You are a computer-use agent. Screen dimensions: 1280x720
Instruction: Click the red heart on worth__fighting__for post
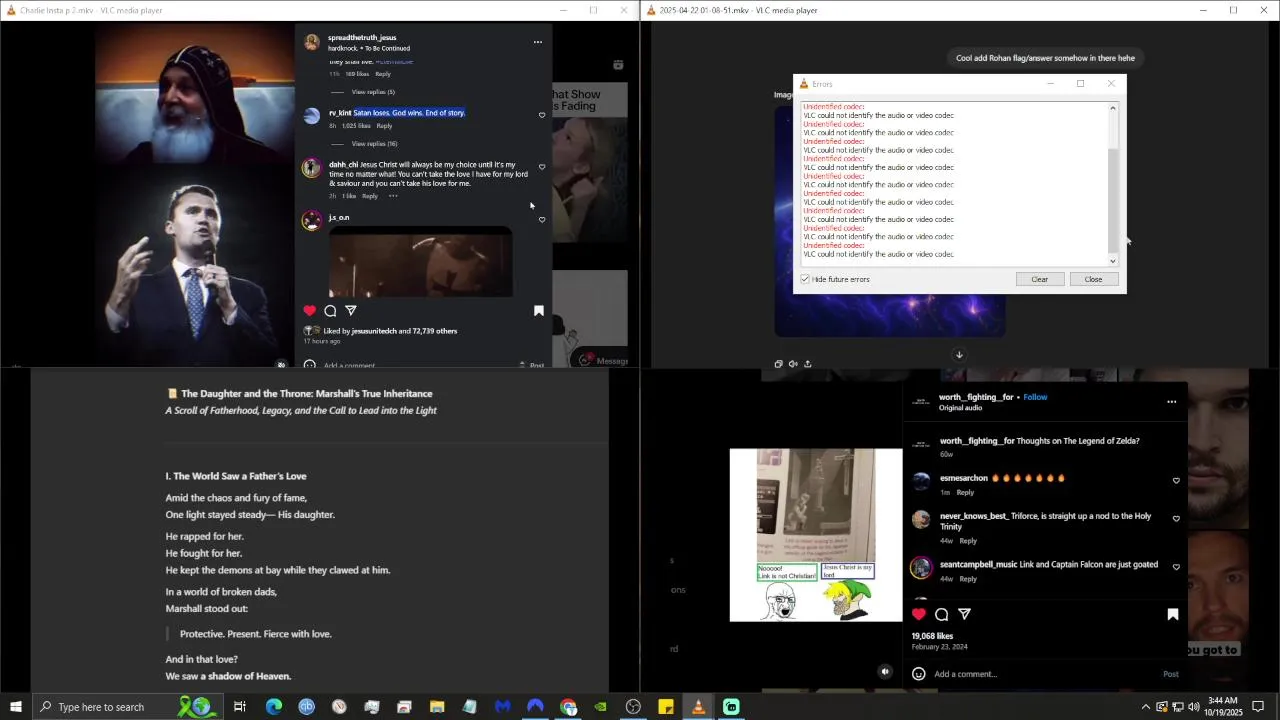(919, 614)
